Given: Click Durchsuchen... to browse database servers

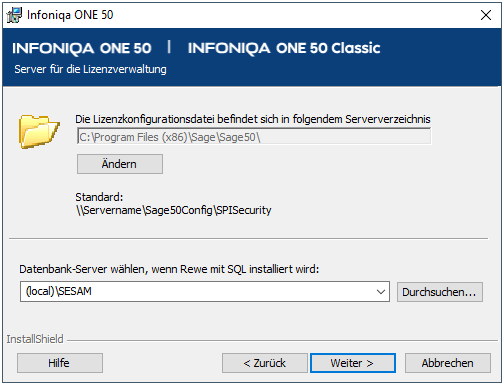Looking at the screenshot, I should pos(439,292).
